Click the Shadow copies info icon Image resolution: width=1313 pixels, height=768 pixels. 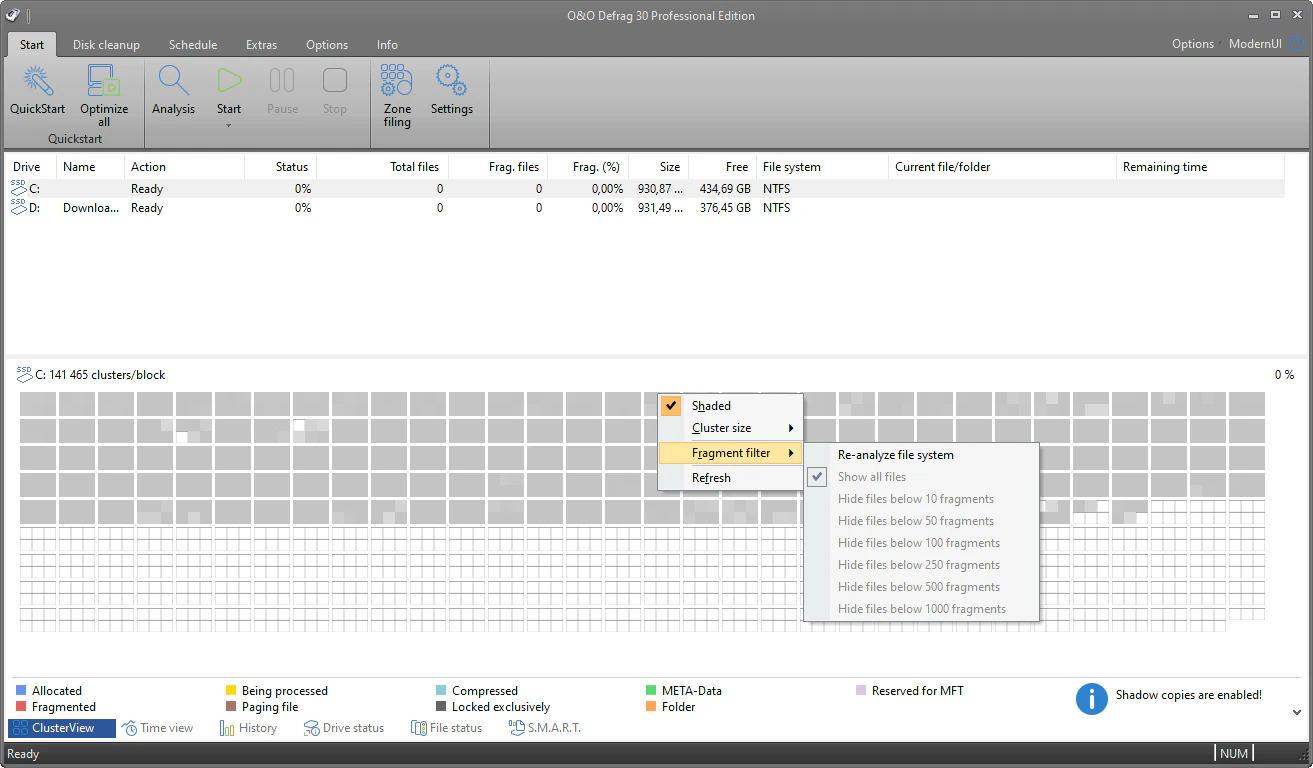click(x=1091, y=699)
